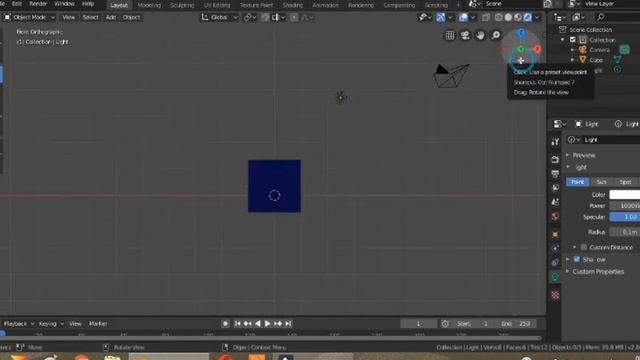Open overlays options dropdown arrow
Viewport: 640px width, 360px height.
pyautogui.click(x=473, y=17)
